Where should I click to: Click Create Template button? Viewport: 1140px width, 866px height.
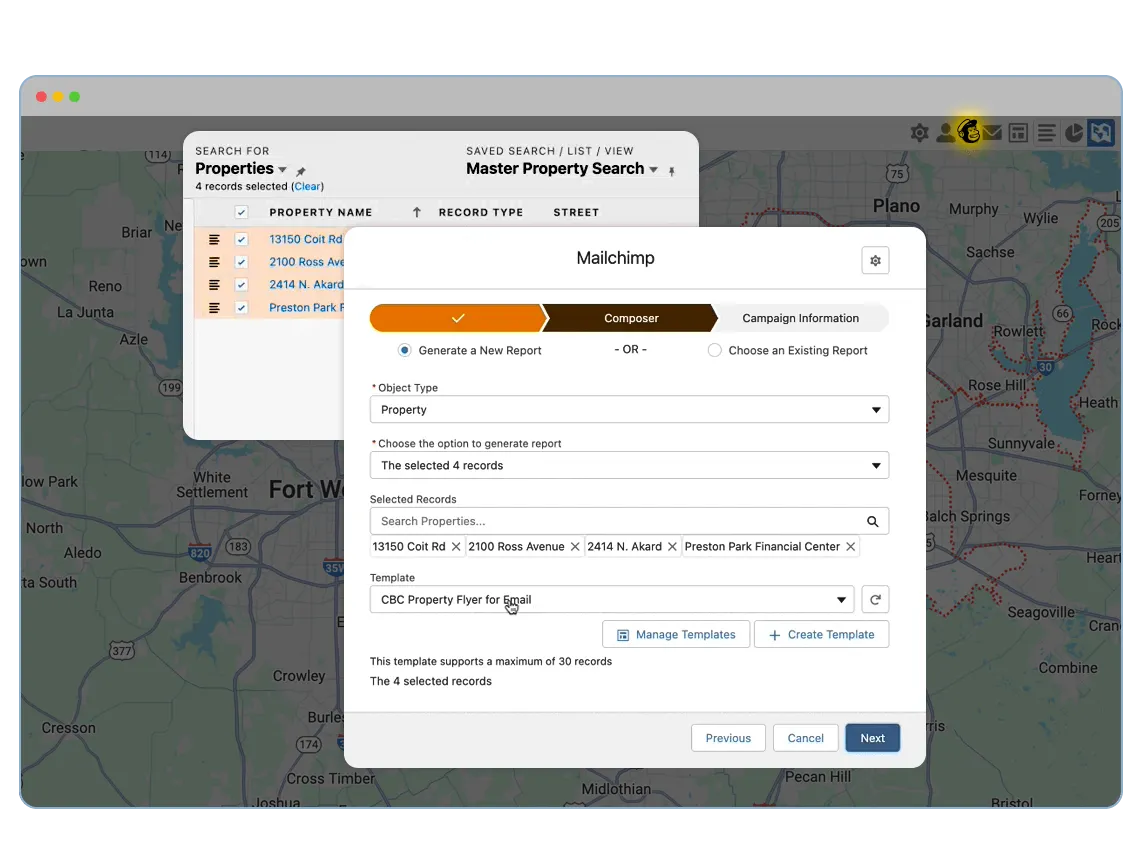[x=822, y=635]
